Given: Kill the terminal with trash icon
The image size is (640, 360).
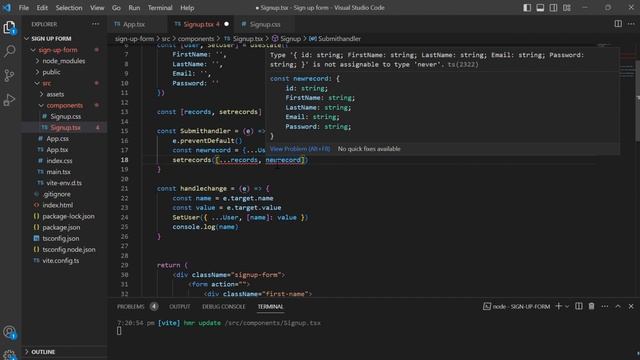Looking at the screenshot, I should (591, 306).
